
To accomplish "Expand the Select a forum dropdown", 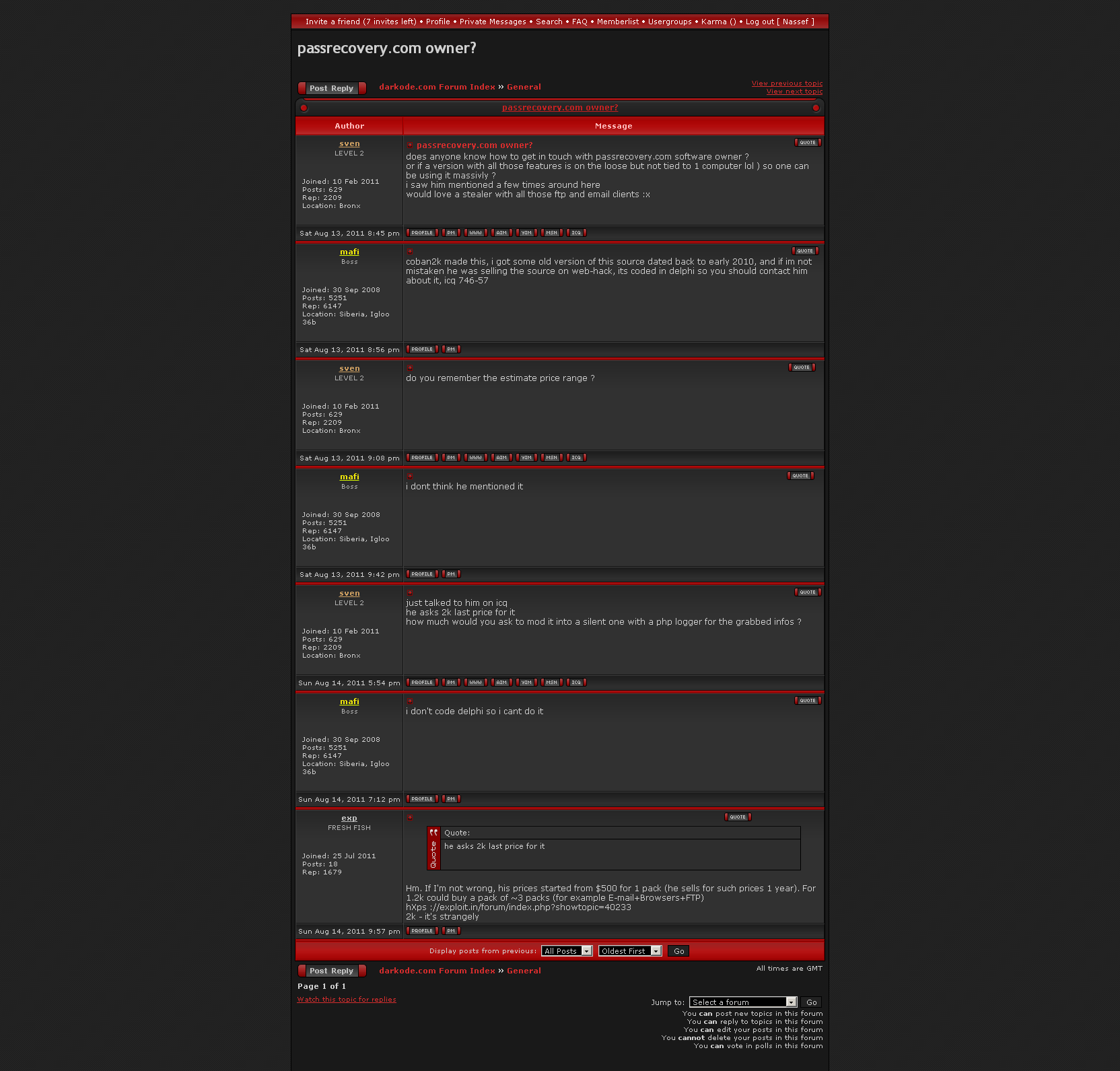I will [x=743, y=1002].
